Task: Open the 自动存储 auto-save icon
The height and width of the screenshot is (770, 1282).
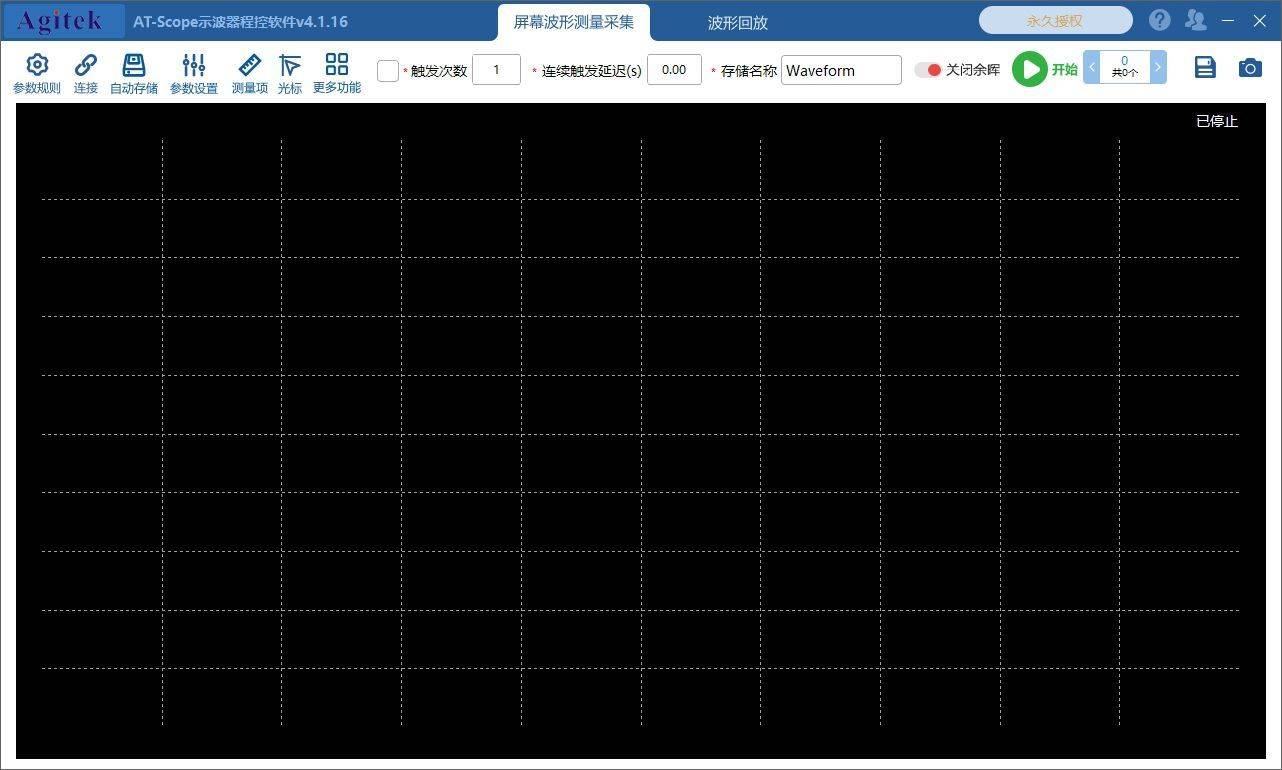Action: [x=133, y=65]
